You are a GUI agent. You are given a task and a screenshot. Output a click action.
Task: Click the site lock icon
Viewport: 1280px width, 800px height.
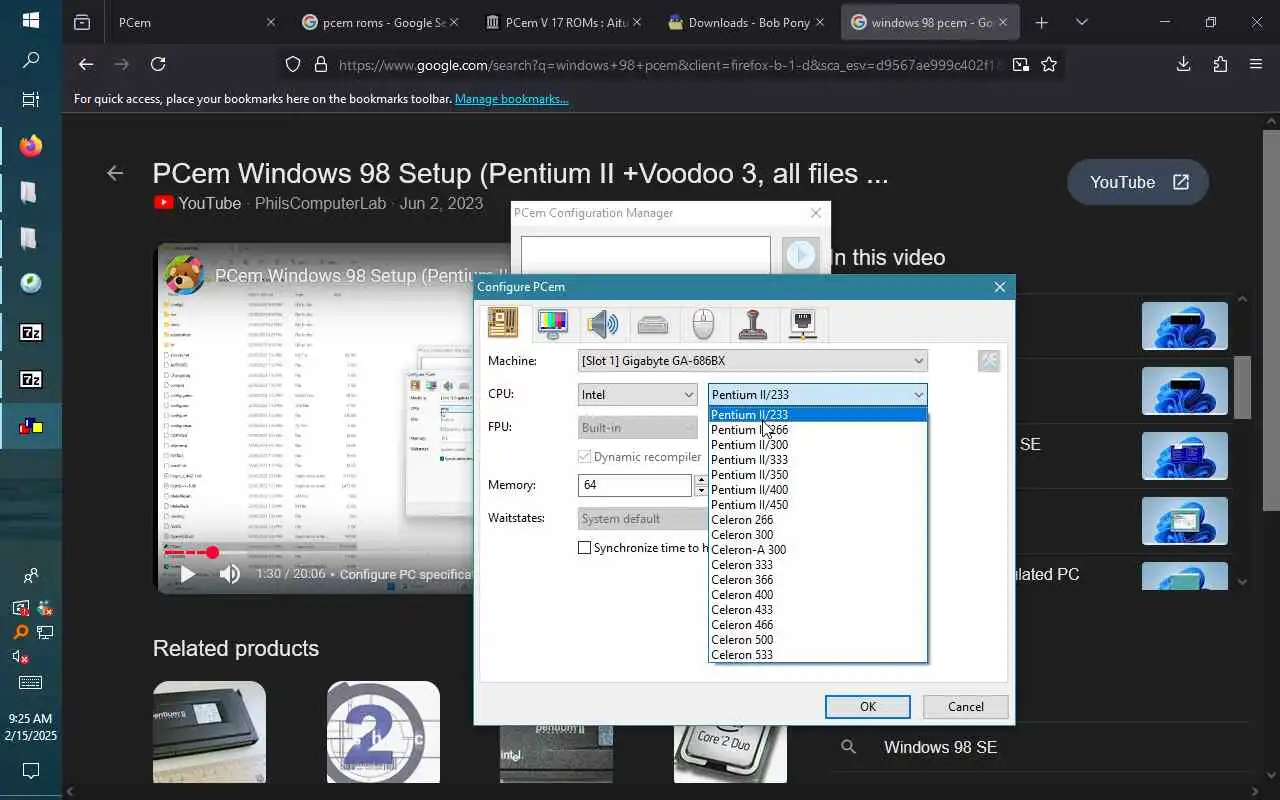tap(321, 64)
